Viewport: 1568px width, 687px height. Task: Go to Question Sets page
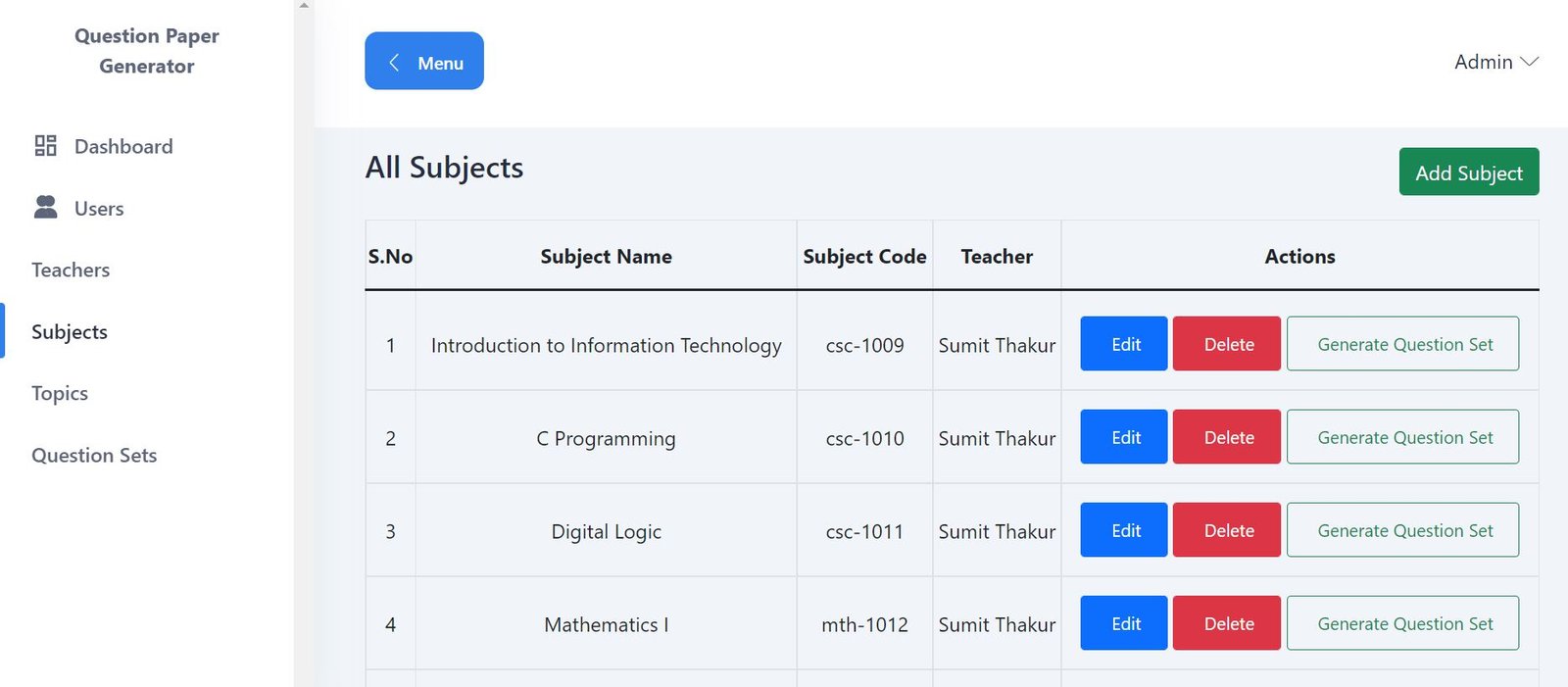[x=94, y=455]
